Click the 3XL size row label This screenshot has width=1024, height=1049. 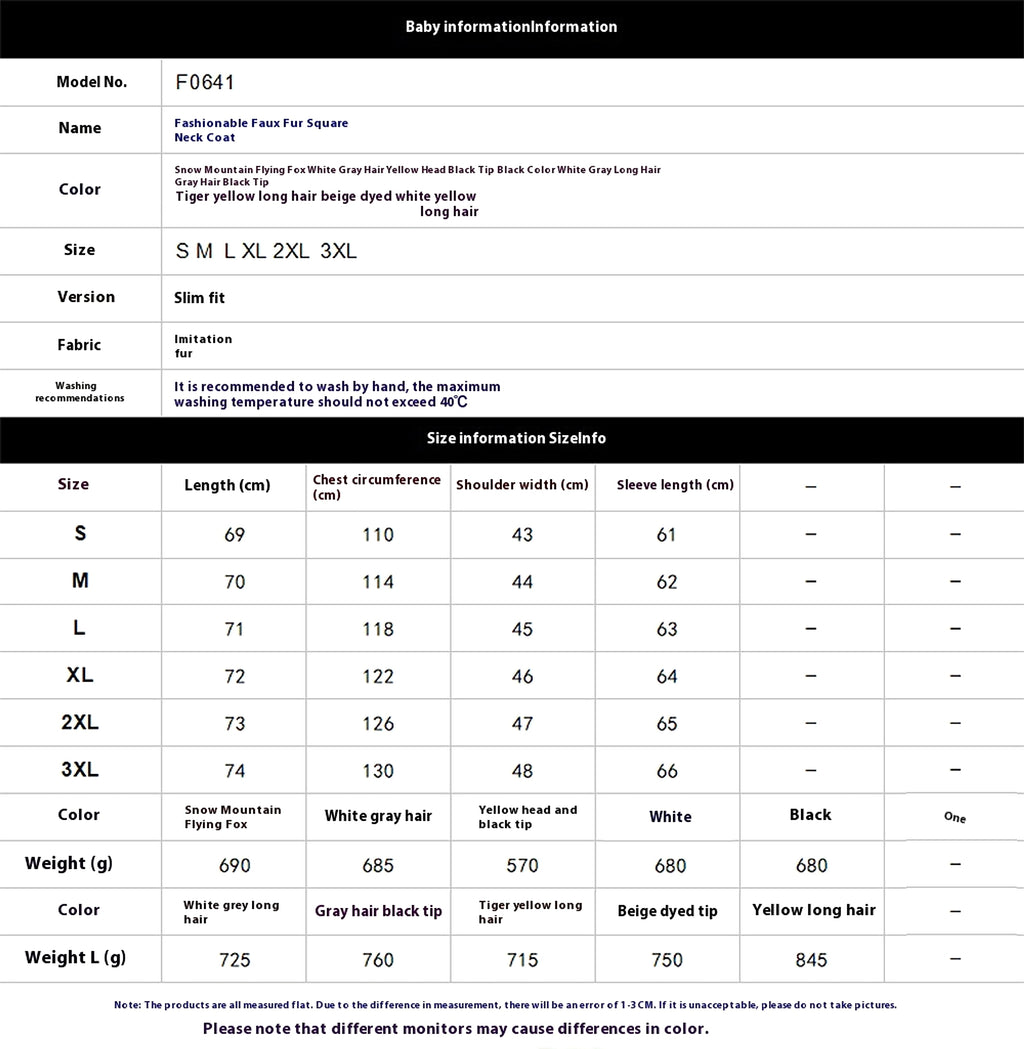pyautogui.click(x=80, y=769)
